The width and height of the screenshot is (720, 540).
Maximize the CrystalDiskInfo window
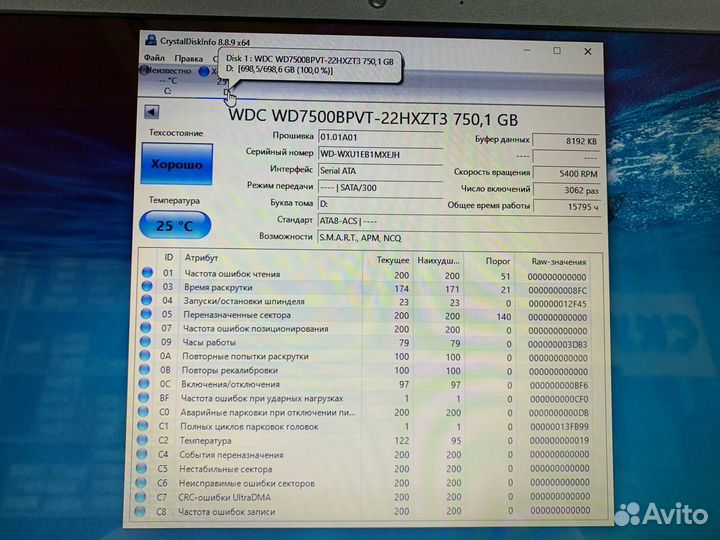557,51
